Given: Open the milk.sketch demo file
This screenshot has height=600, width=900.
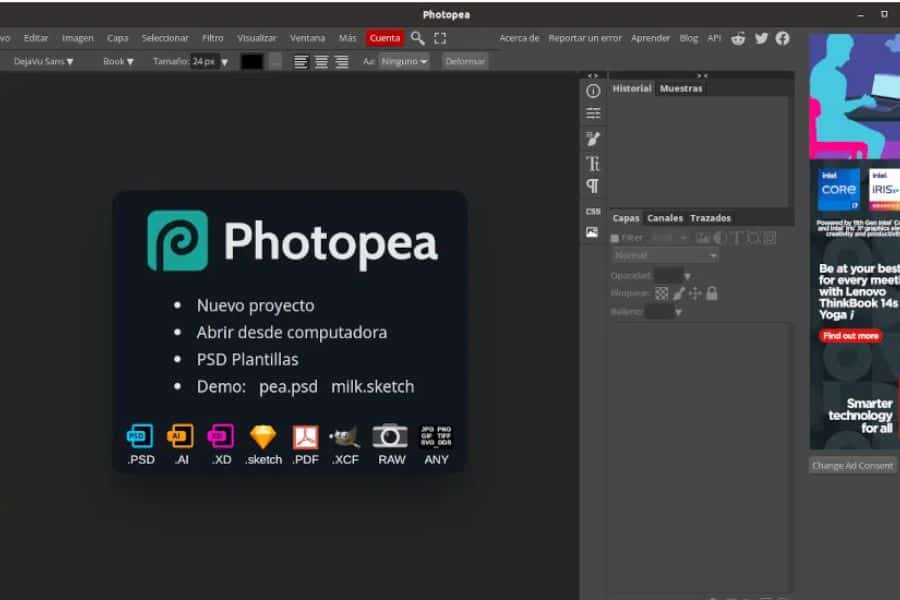Looking at the screenshot, I should pos(373,386).
